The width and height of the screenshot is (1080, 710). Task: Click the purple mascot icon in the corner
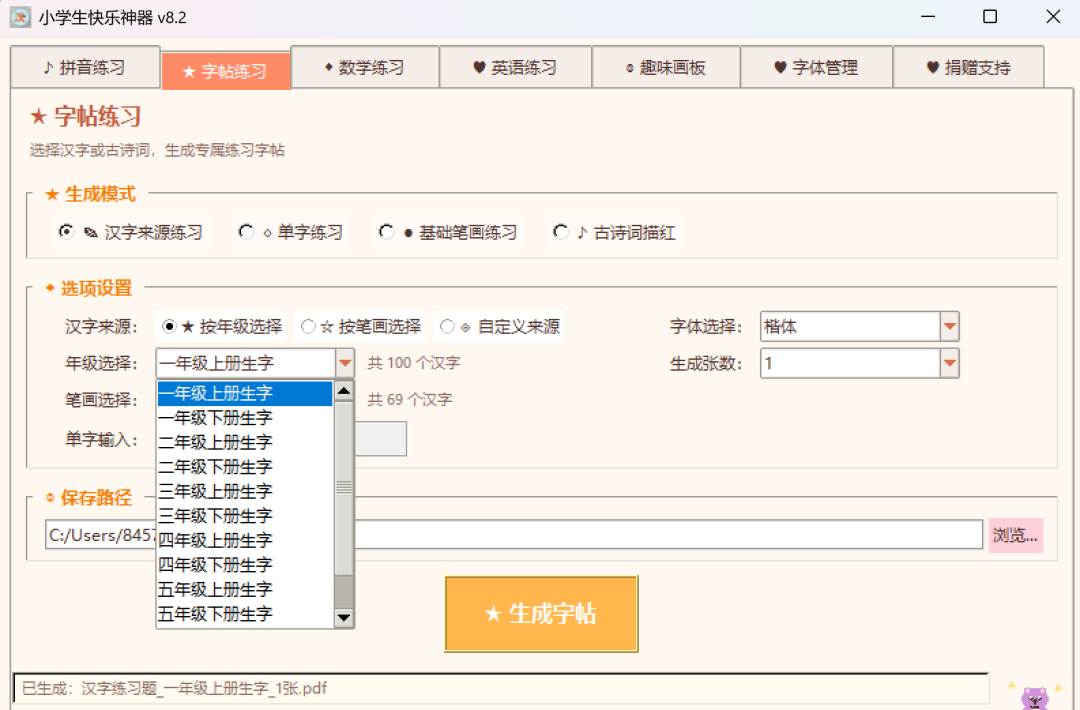pyautogui.click(x=1035, y=697)
